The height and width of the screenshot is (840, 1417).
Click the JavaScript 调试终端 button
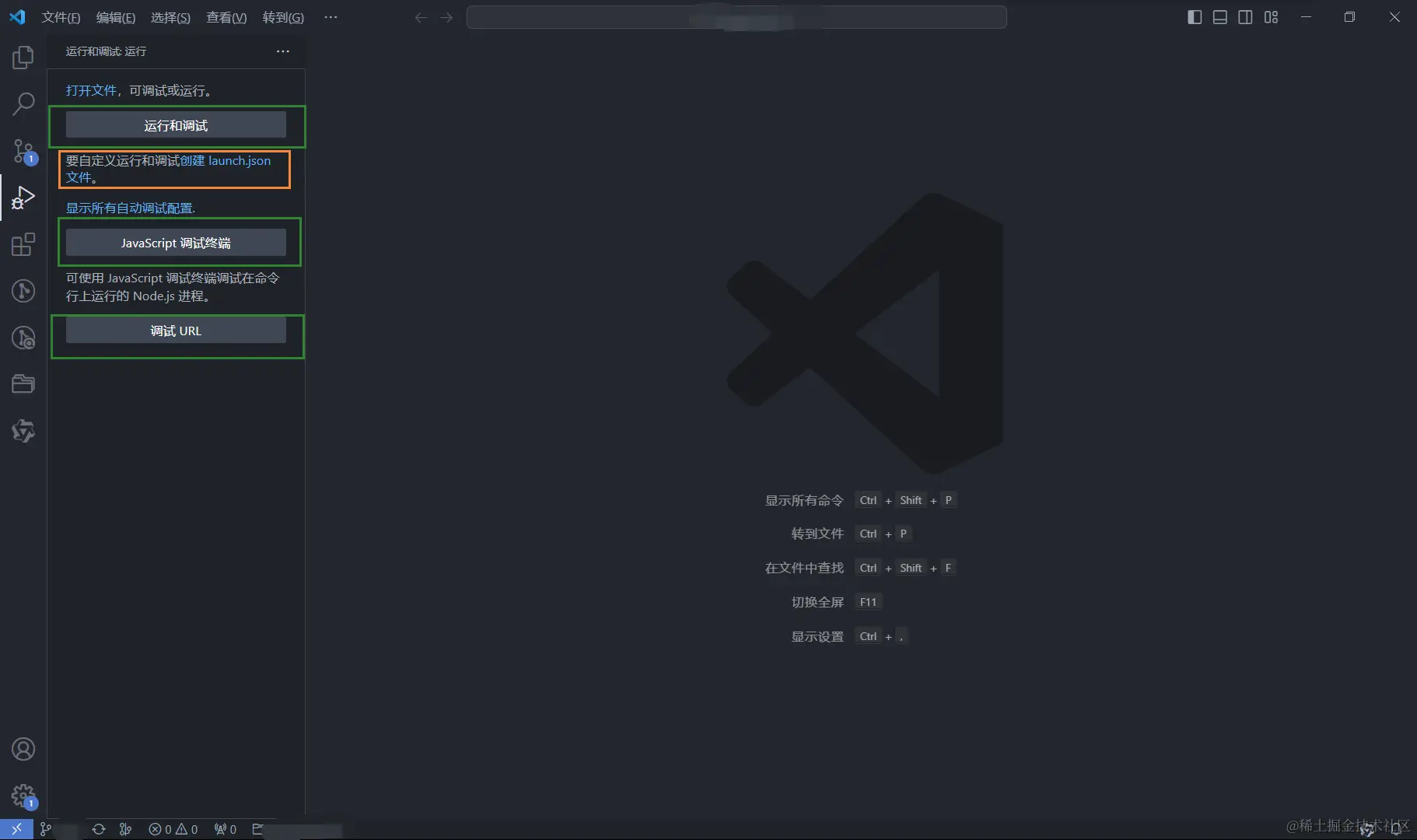(x=176, y=243)
